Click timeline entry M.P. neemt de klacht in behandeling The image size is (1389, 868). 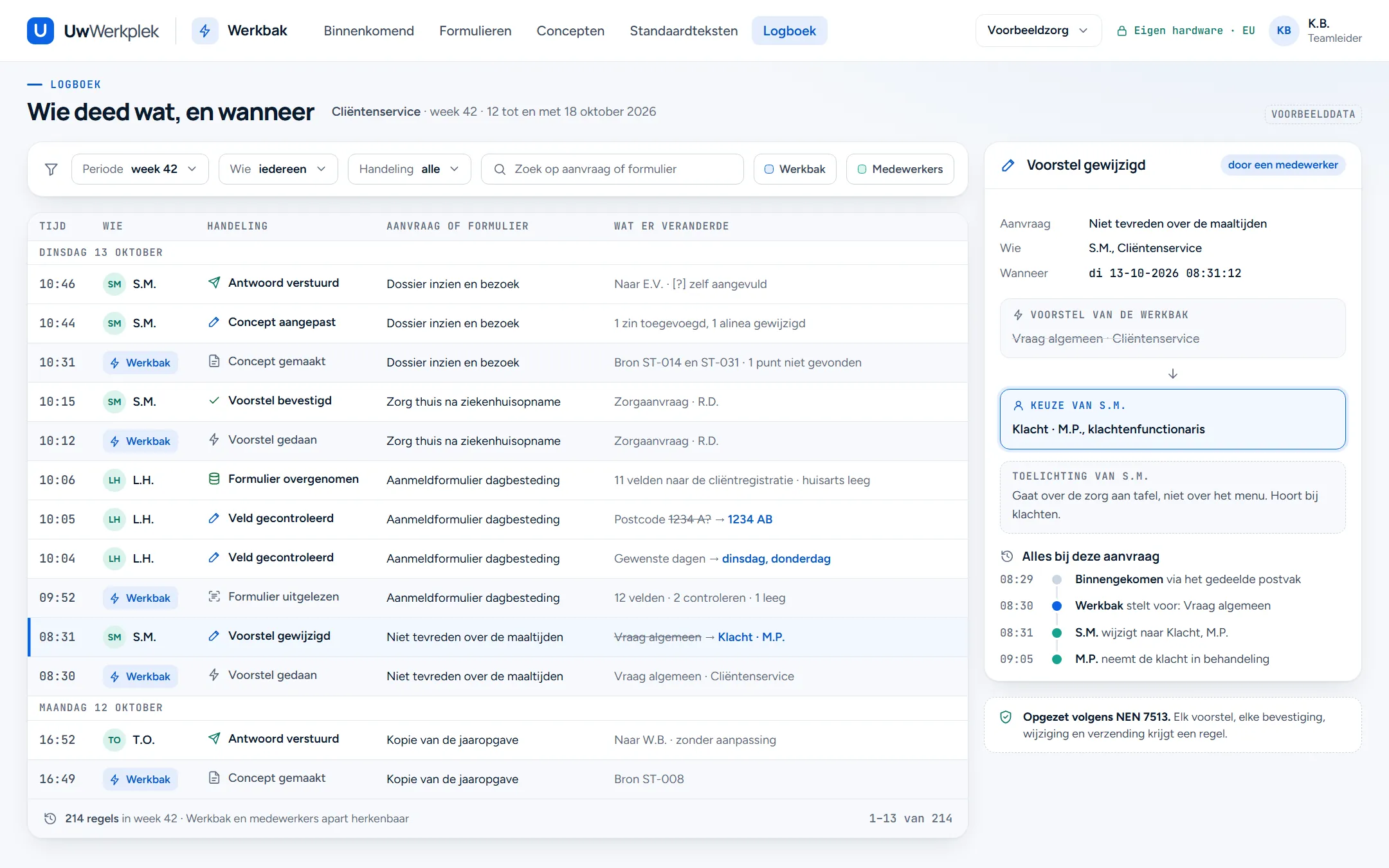(x=1172, y=659)
